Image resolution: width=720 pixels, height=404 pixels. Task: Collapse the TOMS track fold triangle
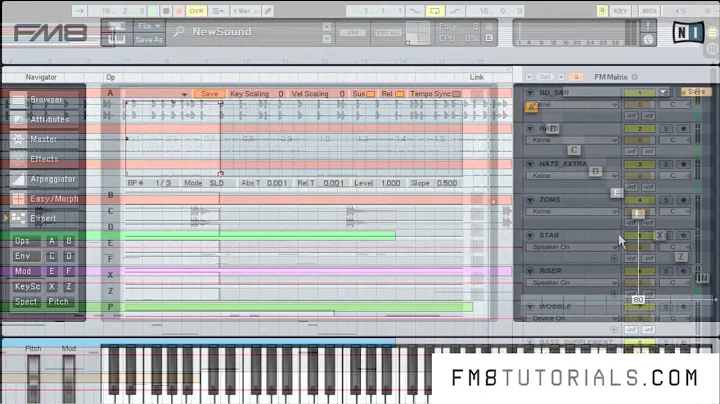(530, 200)
